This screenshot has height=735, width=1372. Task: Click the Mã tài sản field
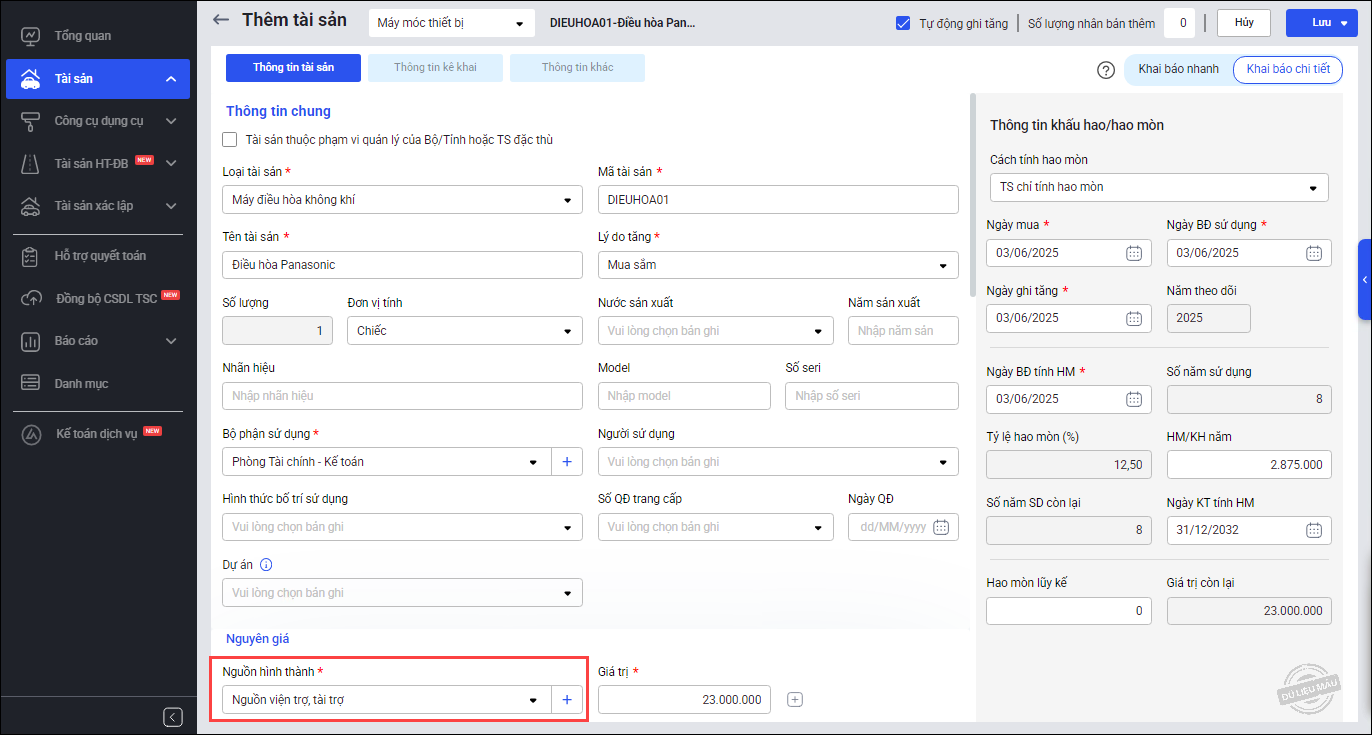point(778,200)
